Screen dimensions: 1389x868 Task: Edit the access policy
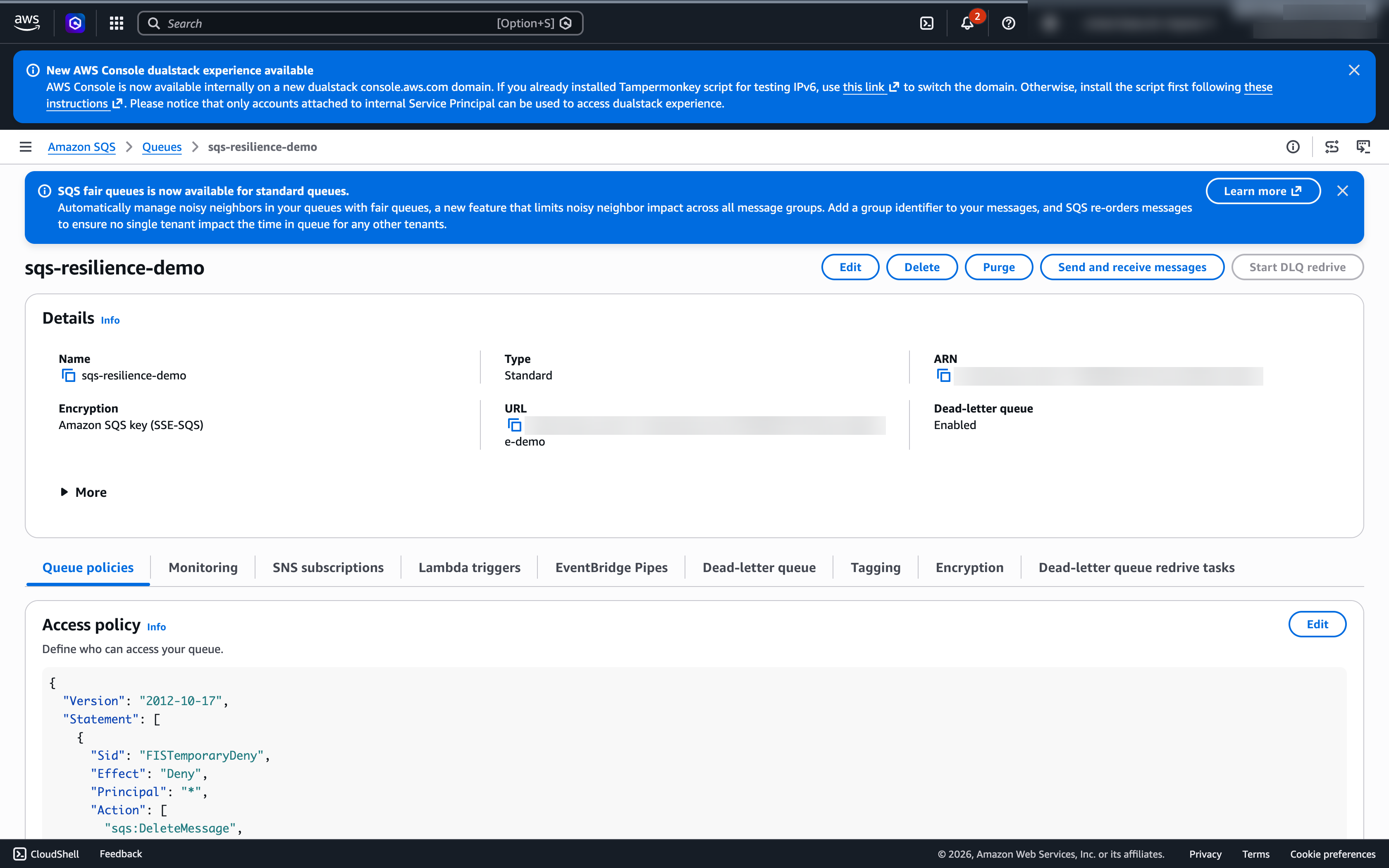(1317, 624)
